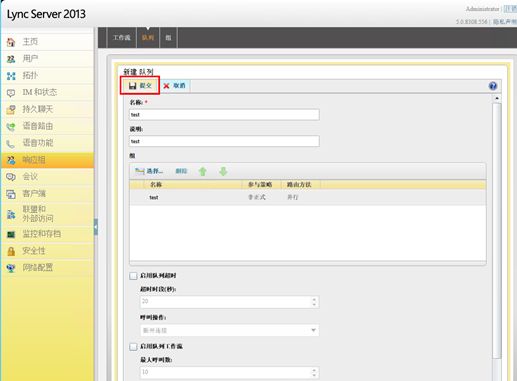Decrease the 超时时段 timeout value stepper
The image size is (517, 381).
point(314,304)
